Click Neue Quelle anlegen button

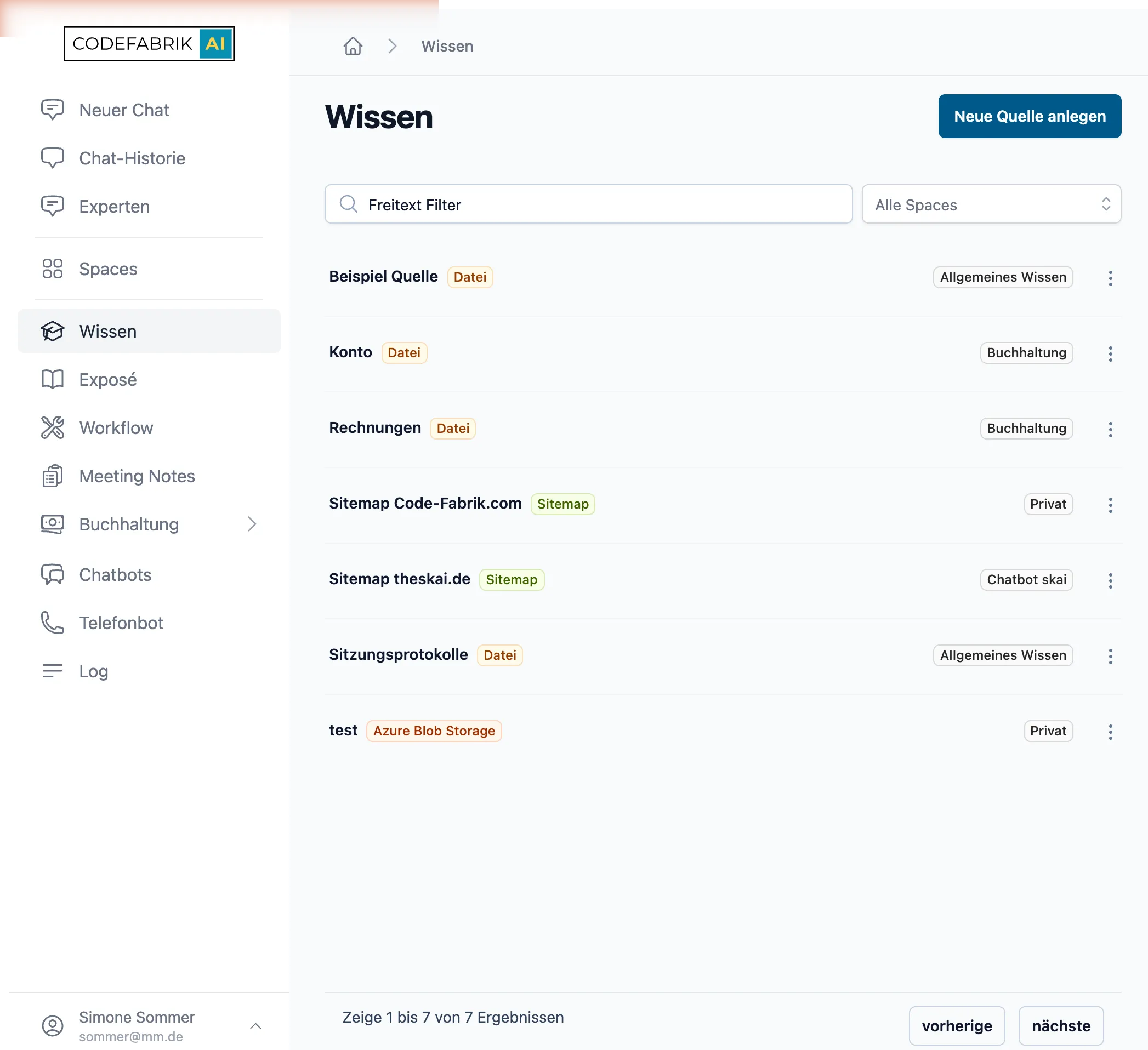tap(1030, 116)
